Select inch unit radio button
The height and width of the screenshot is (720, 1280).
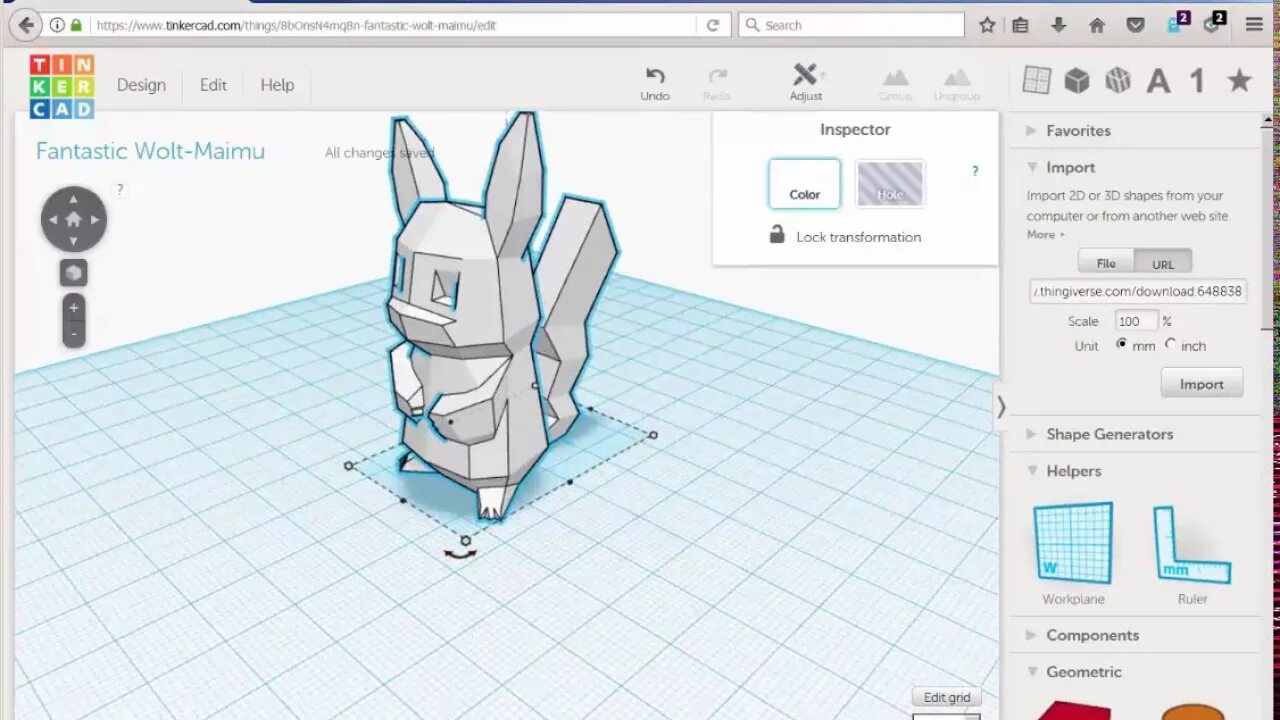[x=1170, y=343]
